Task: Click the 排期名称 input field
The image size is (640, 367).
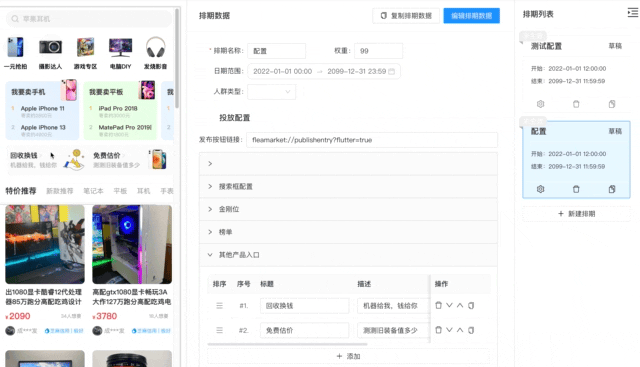Action: (276, 51)
